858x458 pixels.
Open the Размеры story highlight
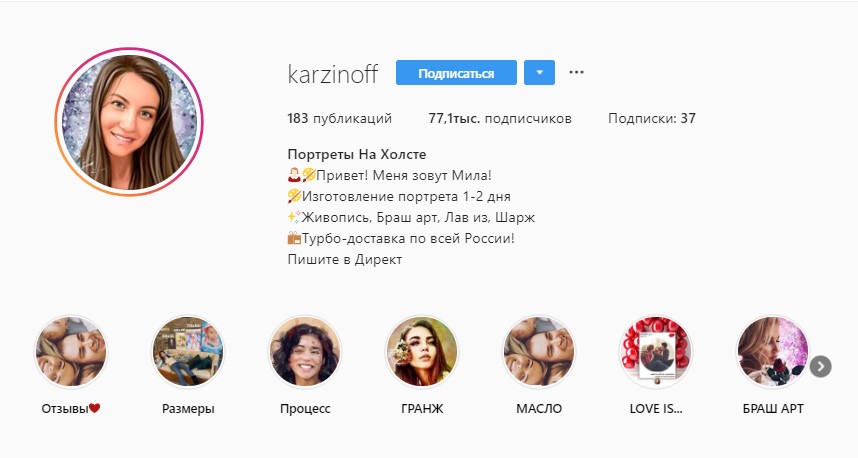pos(188,351)
